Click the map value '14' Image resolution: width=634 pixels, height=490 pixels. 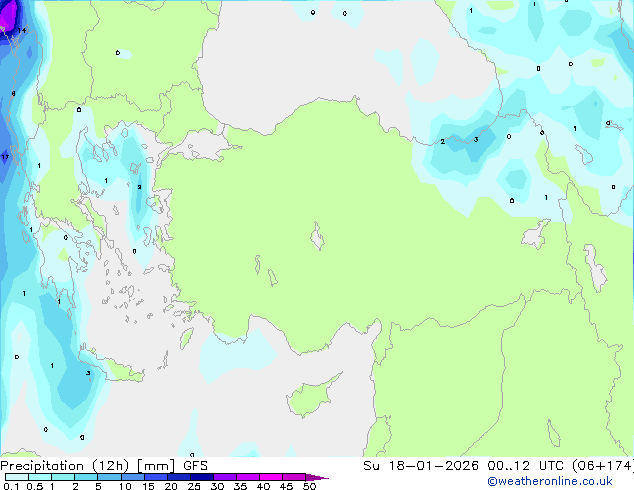click(x=22, y=30)
